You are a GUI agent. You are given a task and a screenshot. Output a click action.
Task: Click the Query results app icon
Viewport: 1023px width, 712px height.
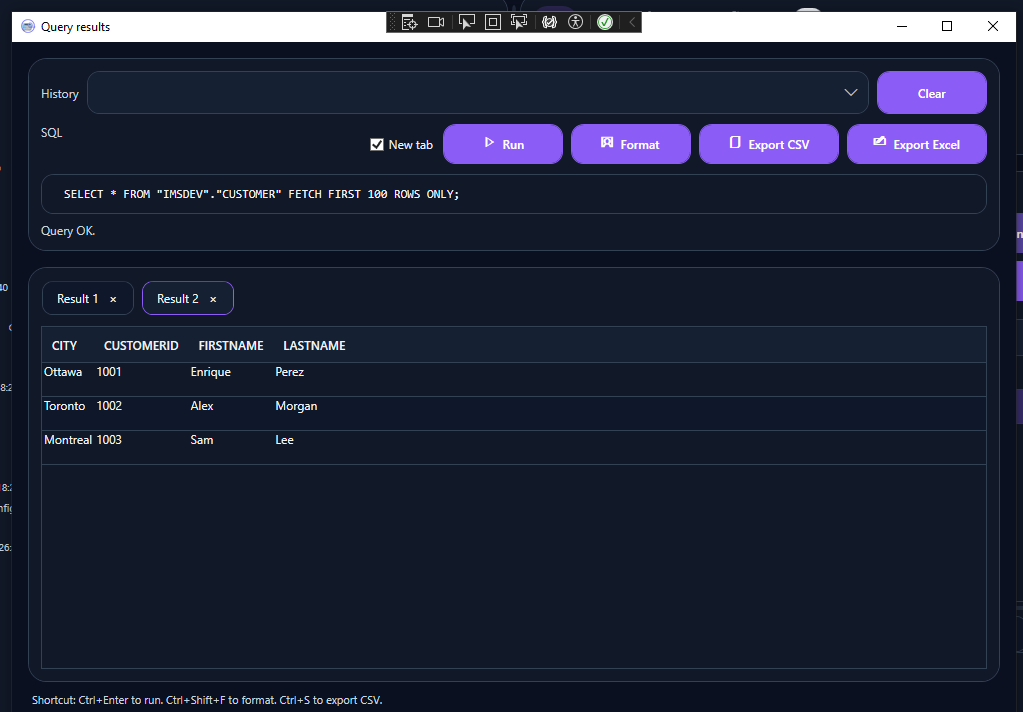[27, 27]
